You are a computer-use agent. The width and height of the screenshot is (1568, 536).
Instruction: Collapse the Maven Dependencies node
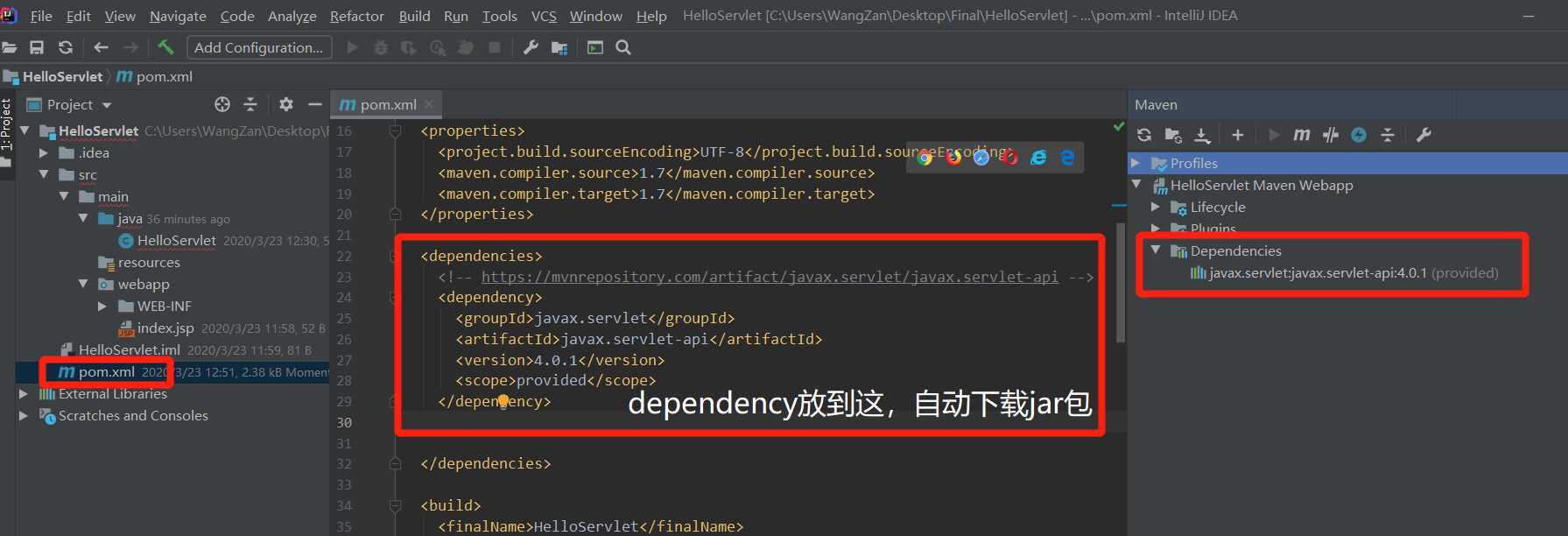(1156, 250)
